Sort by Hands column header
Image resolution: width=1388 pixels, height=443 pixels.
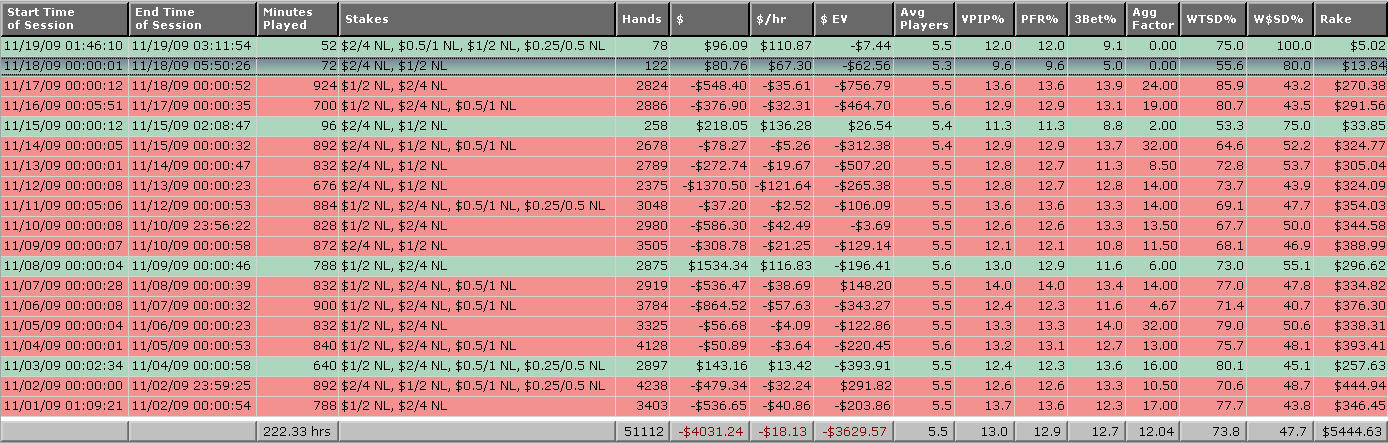pyautogui.click(x=641, y=18)
